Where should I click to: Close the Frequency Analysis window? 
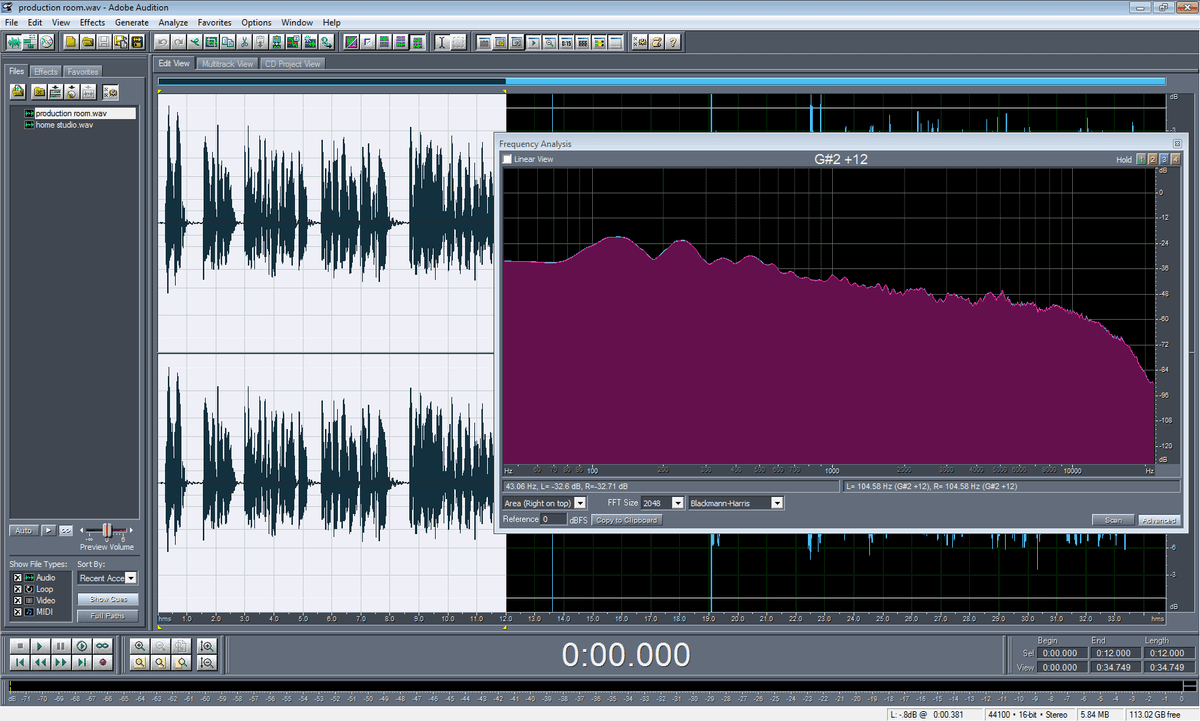(x=1176, y=144)
